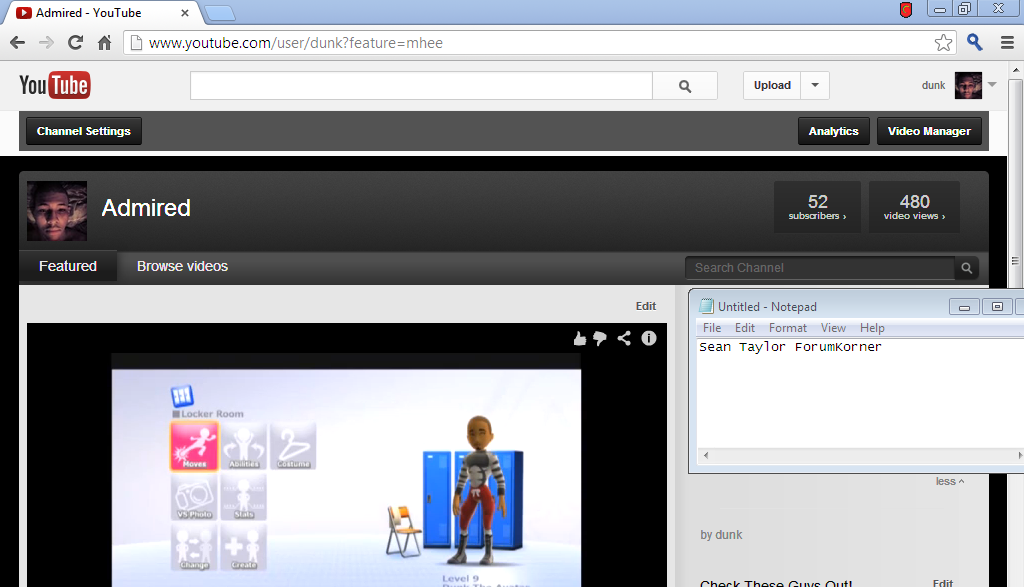Go forward with the browser forward arrow

[x=46, y=43]
